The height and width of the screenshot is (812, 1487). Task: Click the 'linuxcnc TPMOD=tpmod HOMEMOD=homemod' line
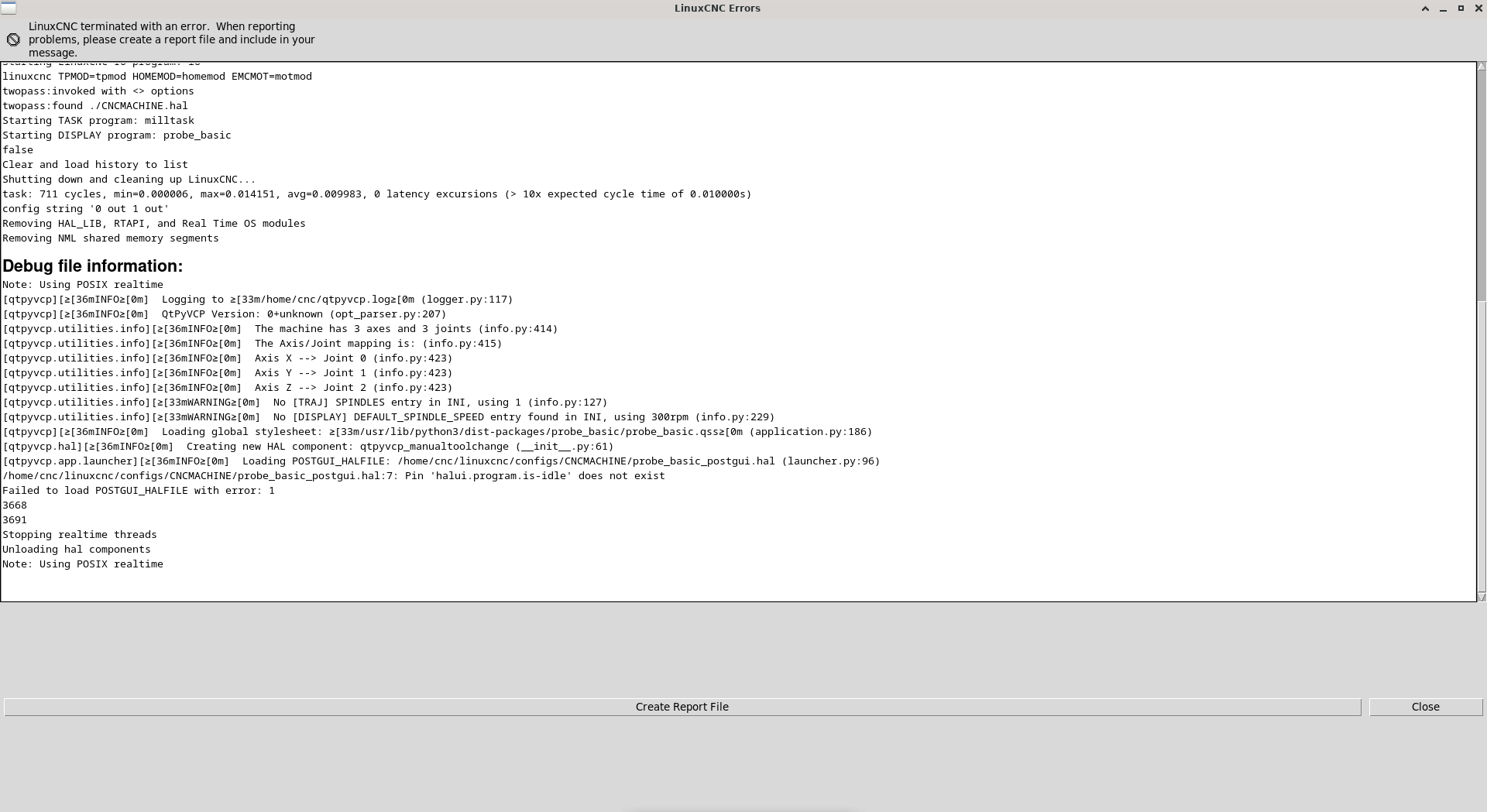157,77
